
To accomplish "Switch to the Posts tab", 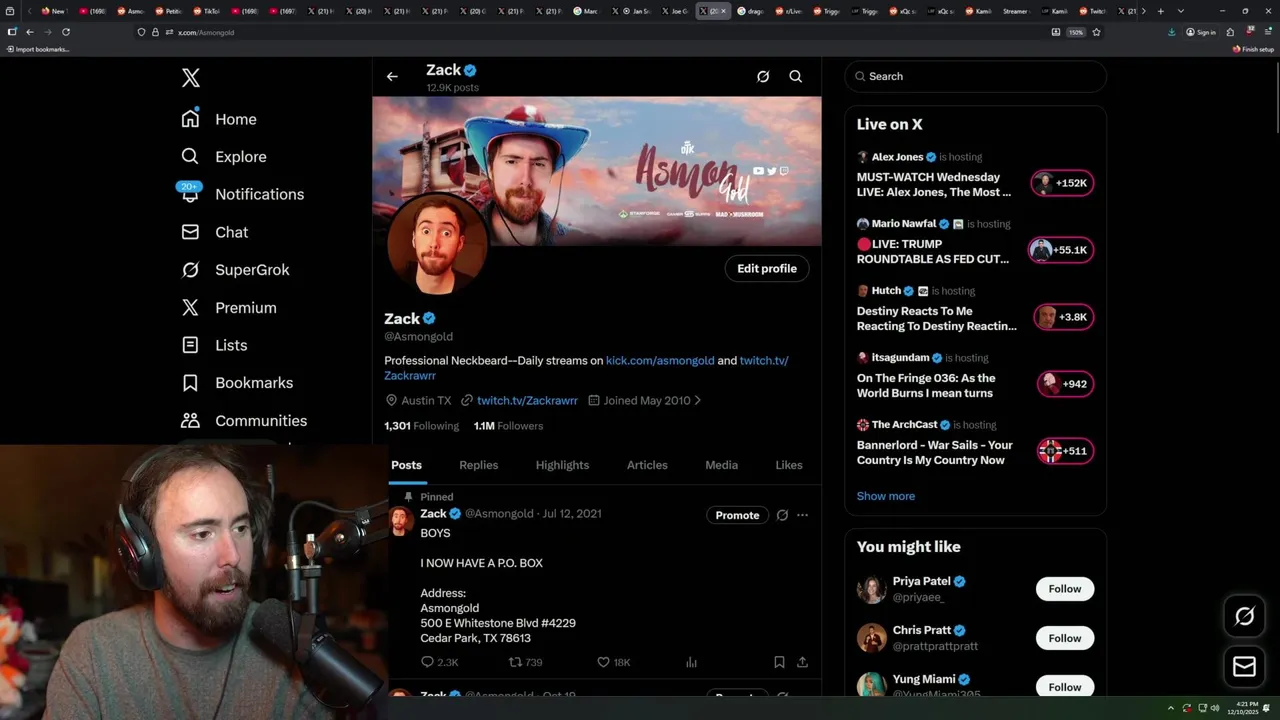I will pyautogui.click(x=406, y=465).
